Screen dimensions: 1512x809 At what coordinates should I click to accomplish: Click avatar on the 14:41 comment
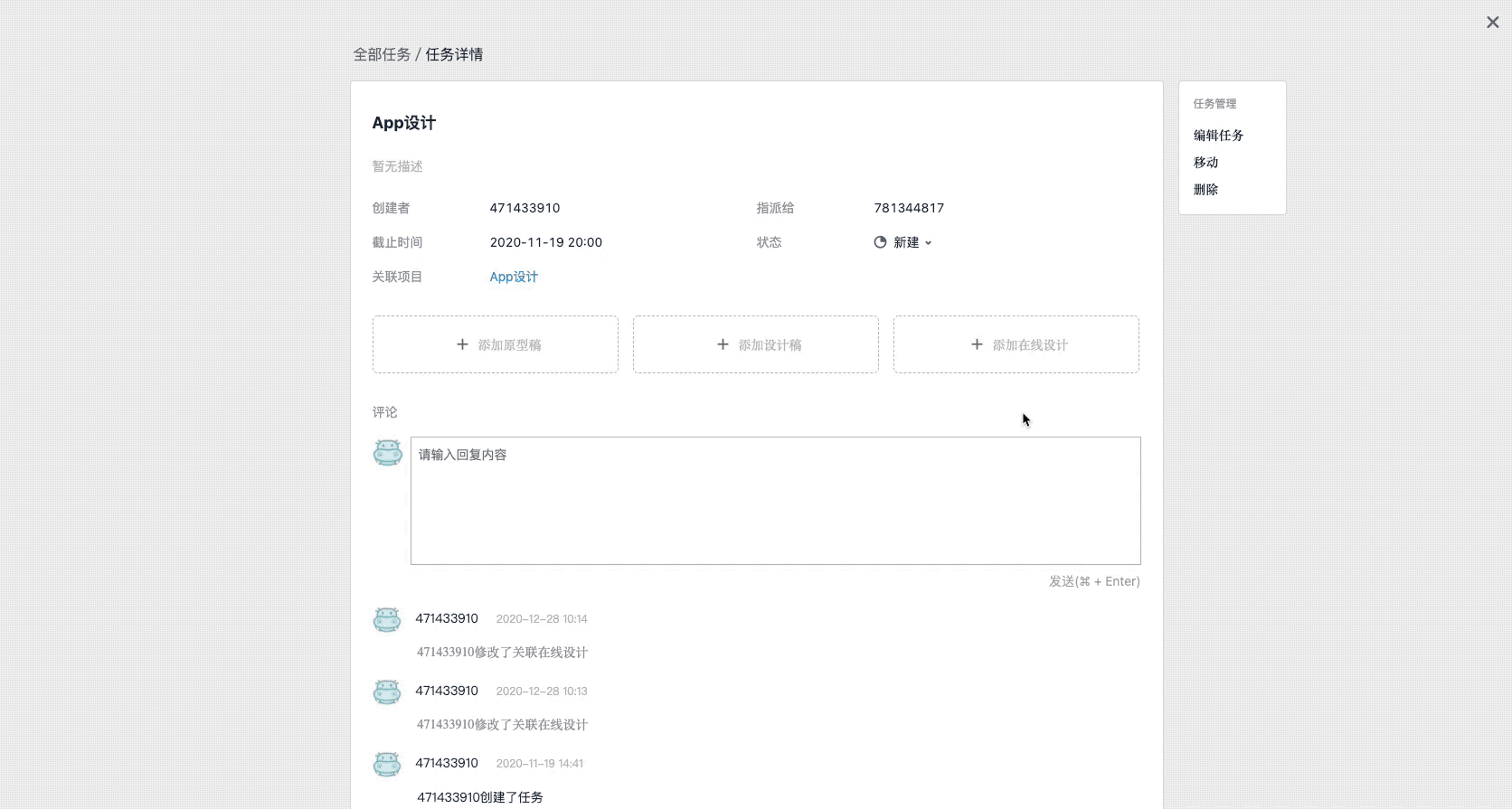(387, 764)
